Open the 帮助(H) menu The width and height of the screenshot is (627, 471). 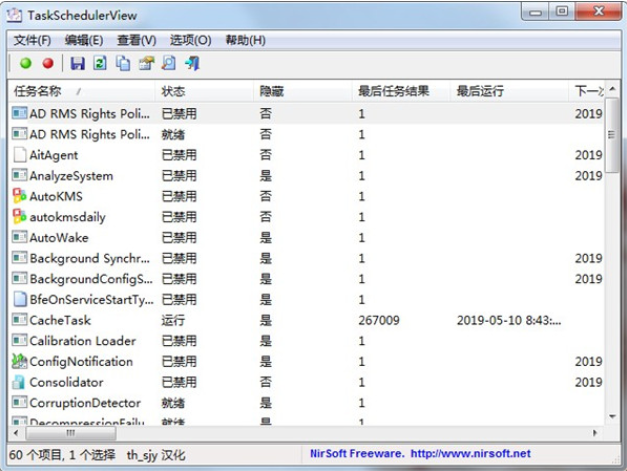[245, 40]
